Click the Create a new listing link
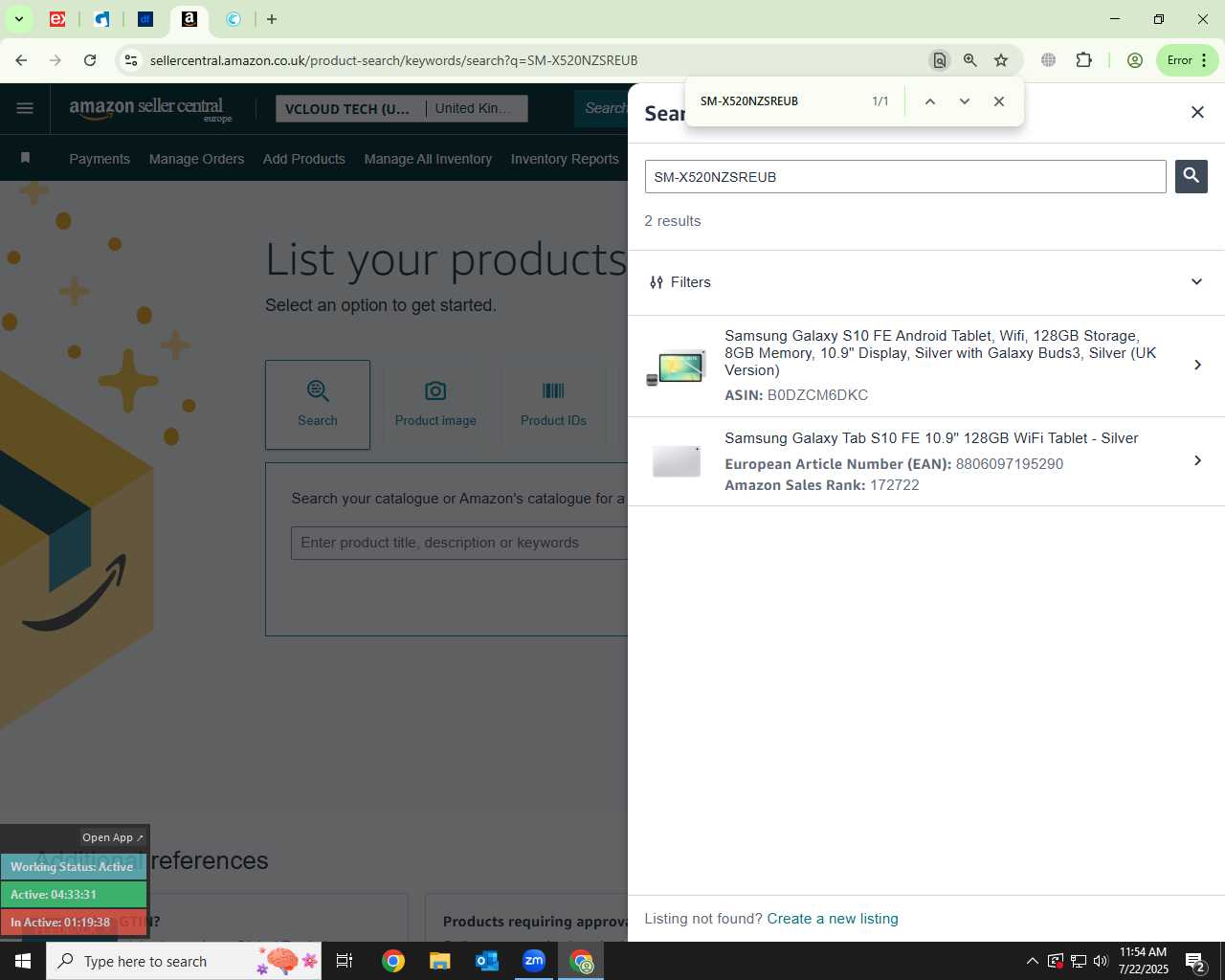 pyautogui.click(x=833, y=919)
